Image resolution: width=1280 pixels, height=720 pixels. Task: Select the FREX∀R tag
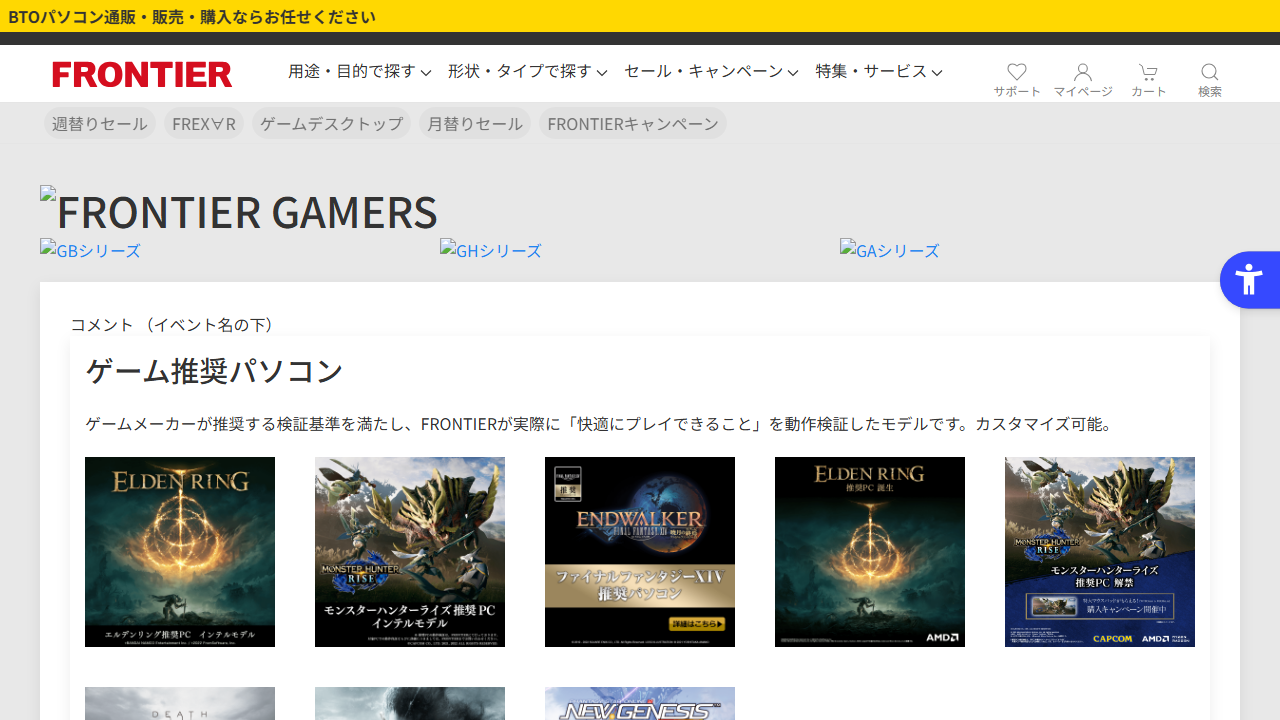tap(204, 123)
